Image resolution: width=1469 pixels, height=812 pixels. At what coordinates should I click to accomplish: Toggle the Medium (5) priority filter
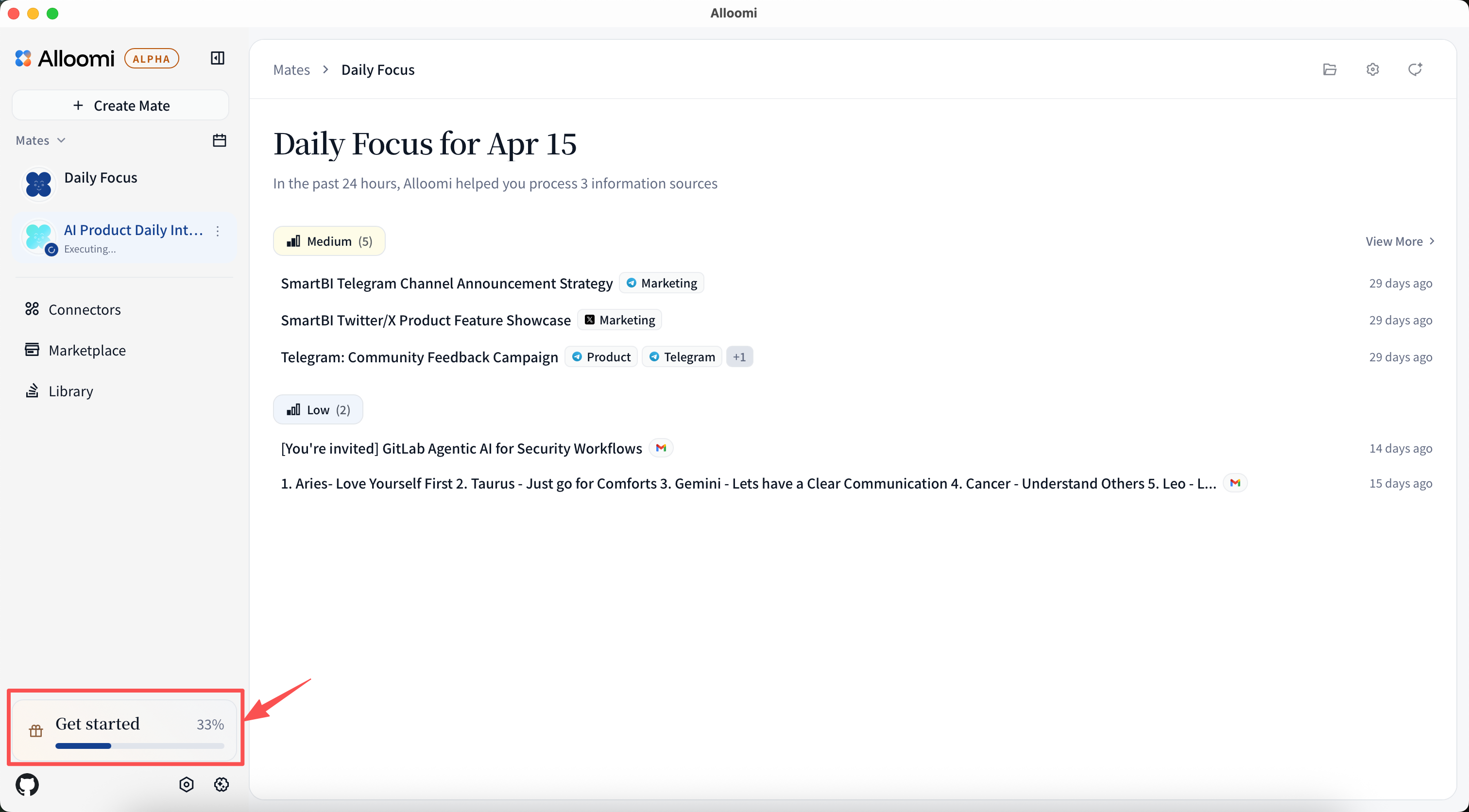(329, 241)
